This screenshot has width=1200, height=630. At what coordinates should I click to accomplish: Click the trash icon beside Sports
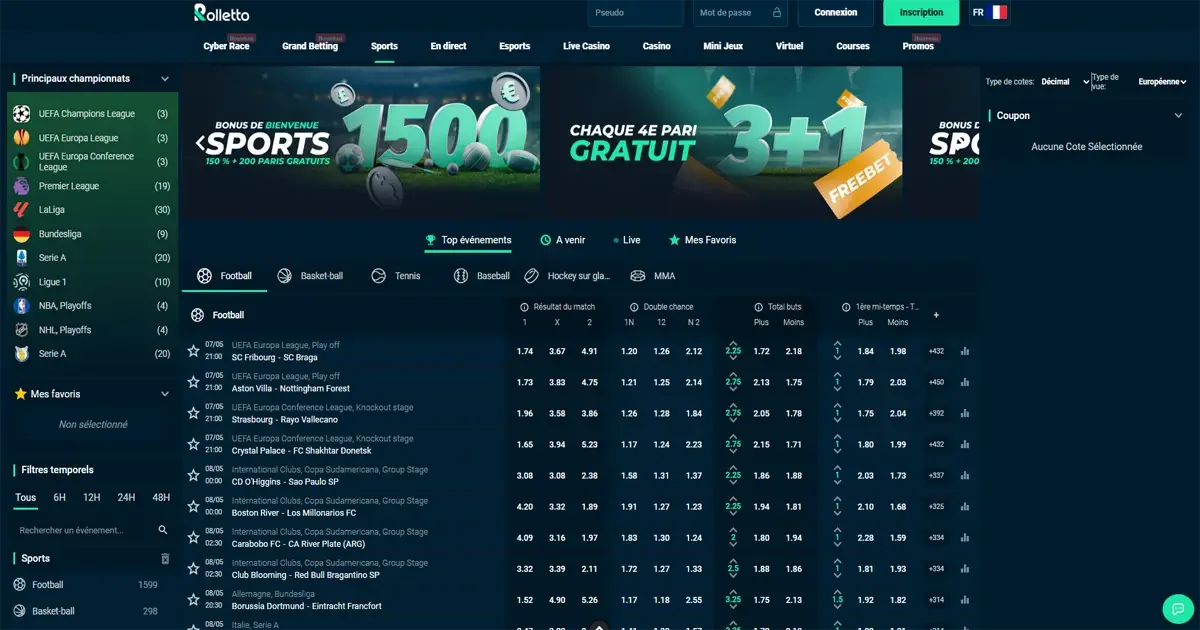point(165,559)
